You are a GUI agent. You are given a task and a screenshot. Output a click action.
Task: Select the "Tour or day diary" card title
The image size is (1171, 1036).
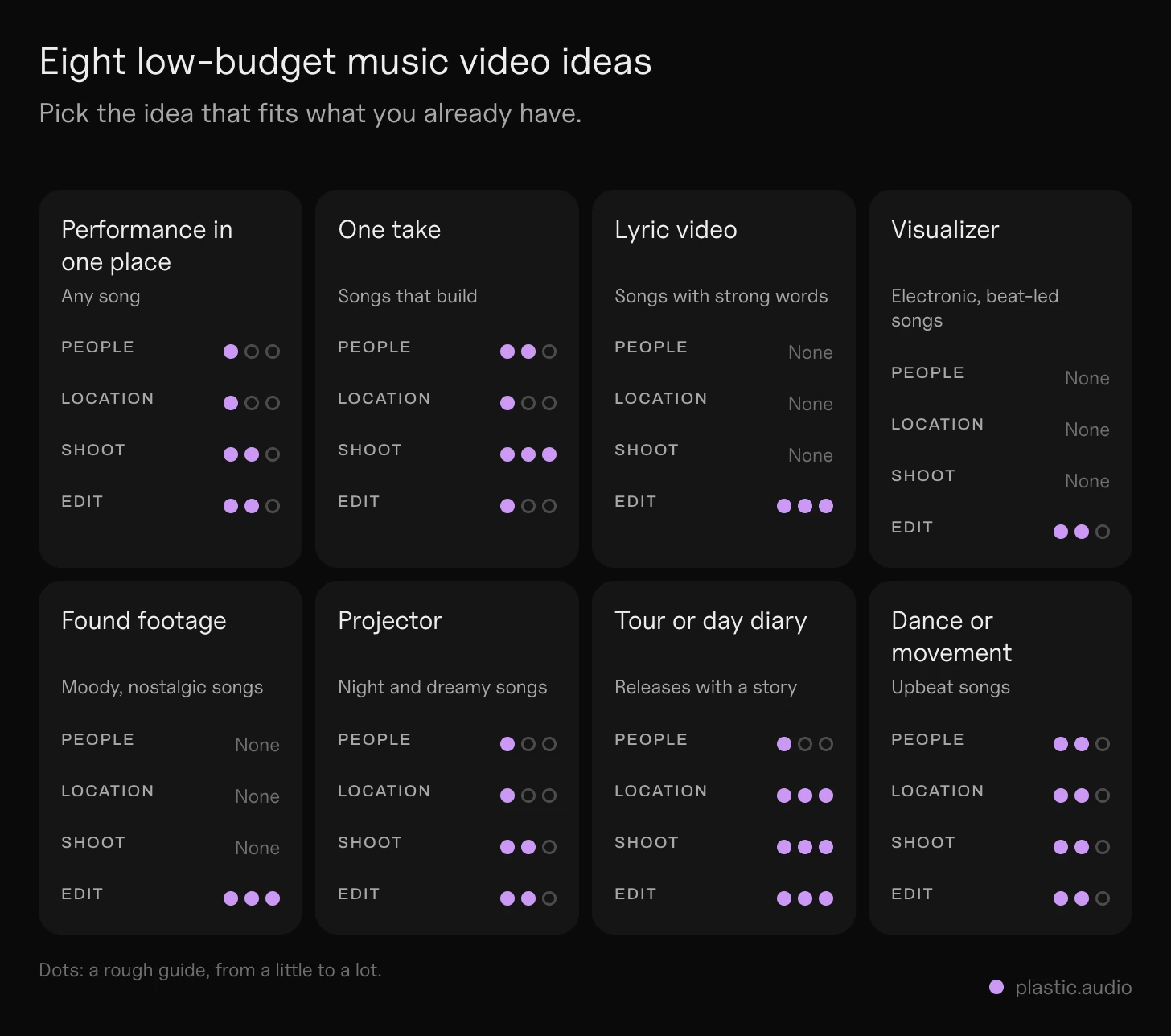[711, 621]
